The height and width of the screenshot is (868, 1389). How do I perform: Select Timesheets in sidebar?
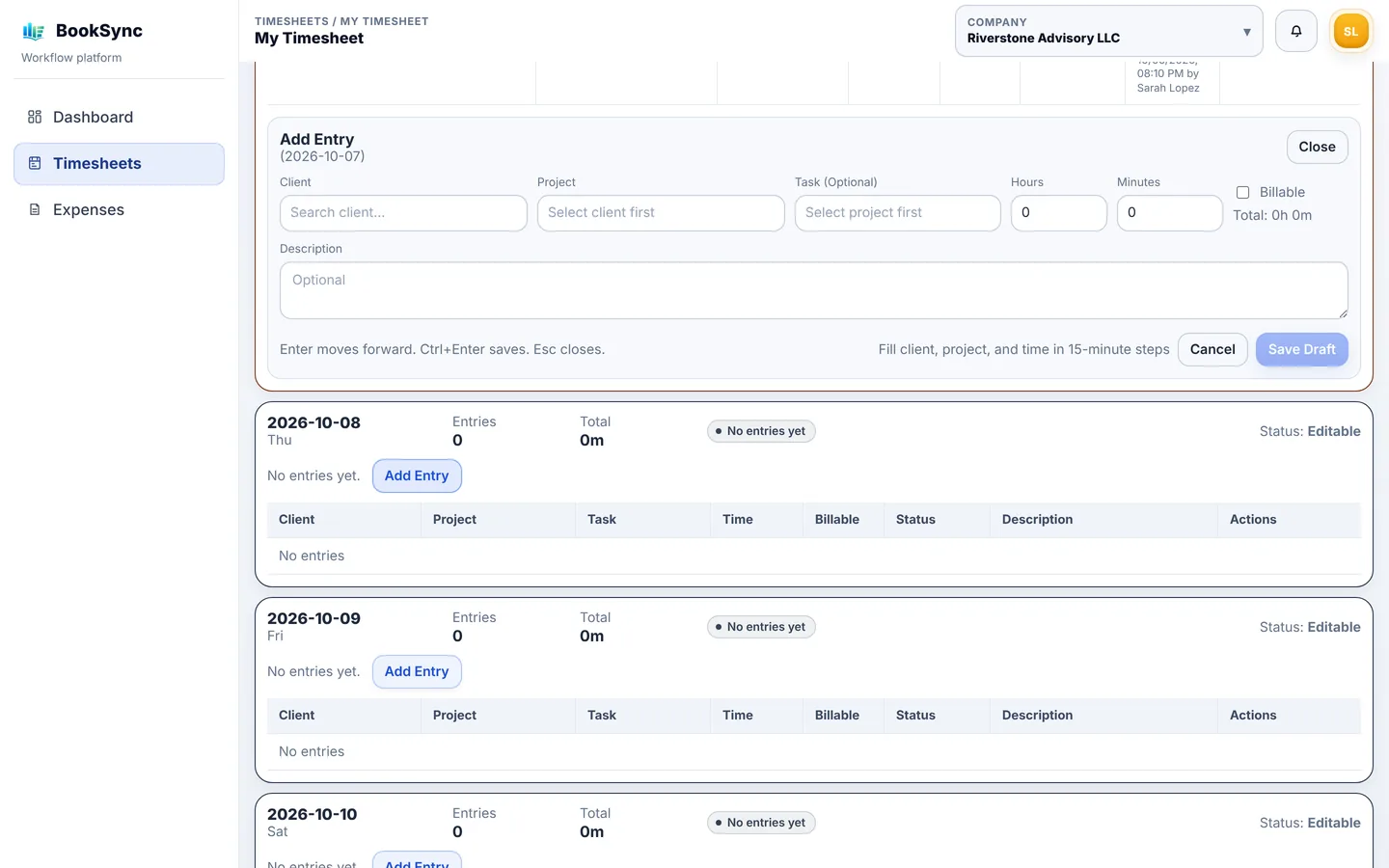click(x=119, y=163)
